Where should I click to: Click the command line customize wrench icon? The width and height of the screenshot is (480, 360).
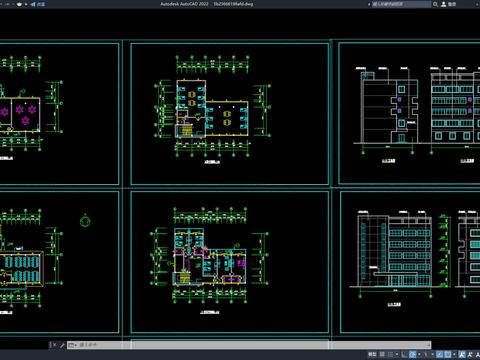tap(62, 345)
